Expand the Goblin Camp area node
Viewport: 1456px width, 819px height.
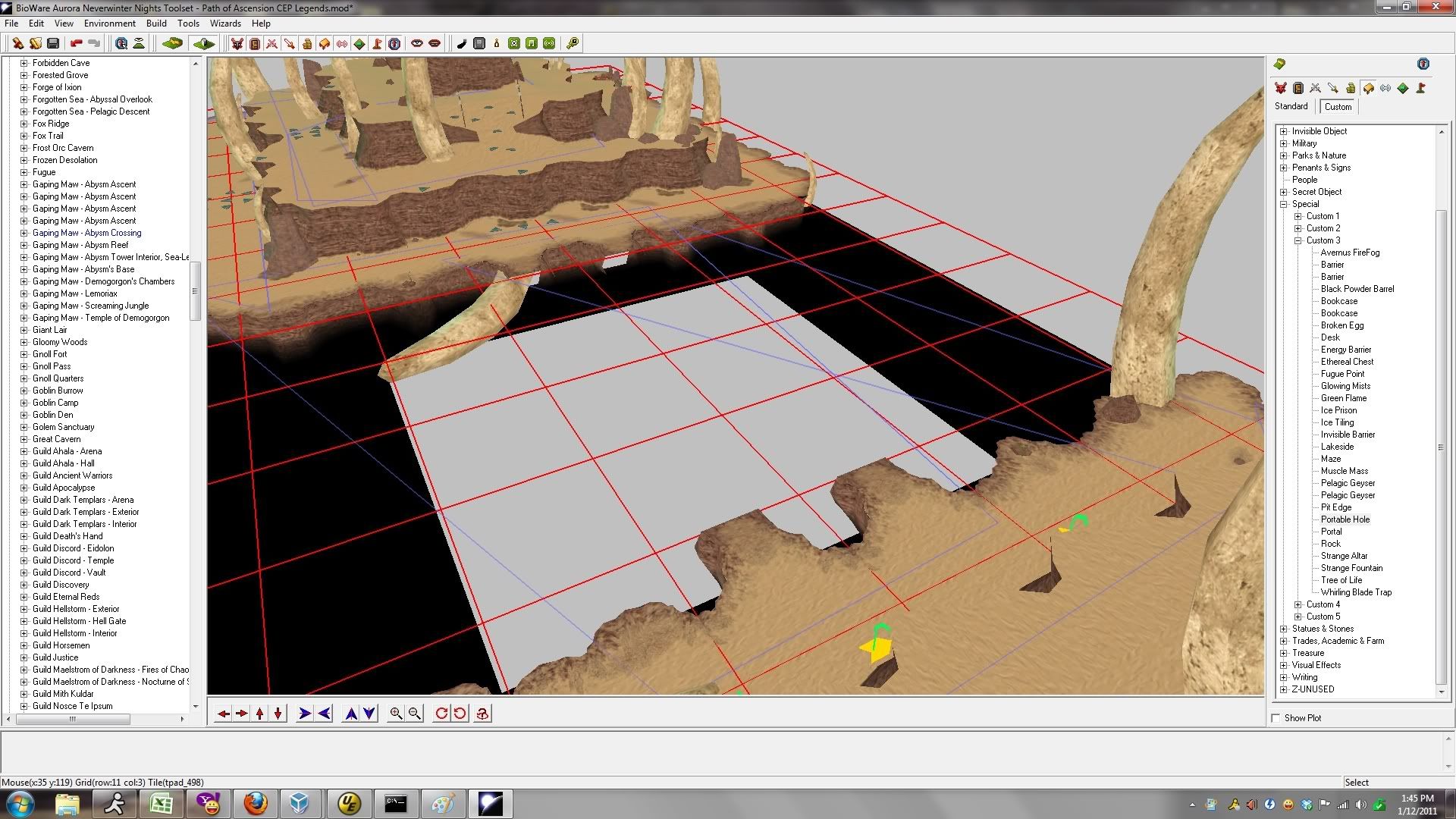[24, 403]
